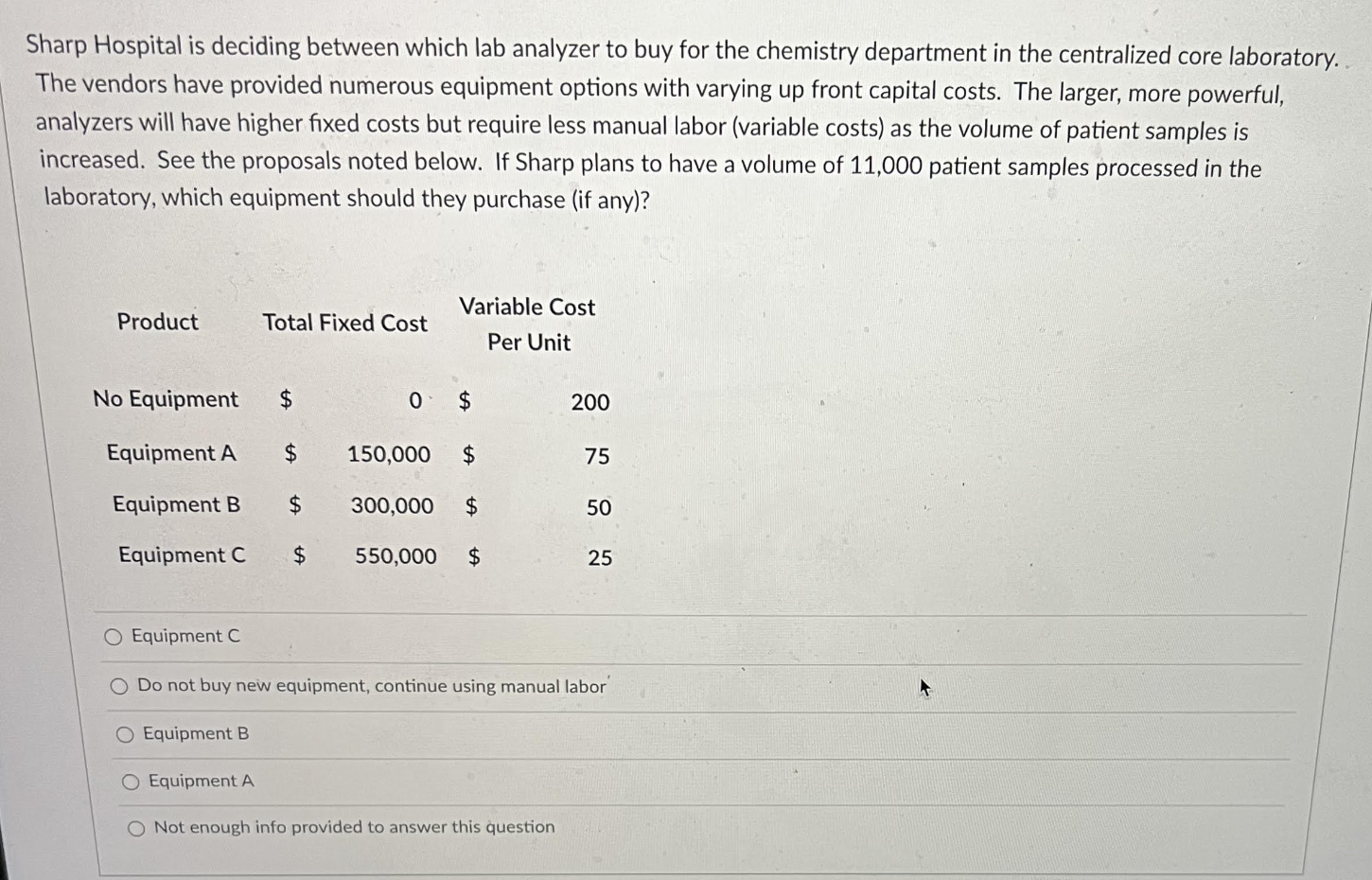This screenshot has width=1372, height=880.
Task: Choose 'Not enough info provided' option
Action: click(135, 827)
